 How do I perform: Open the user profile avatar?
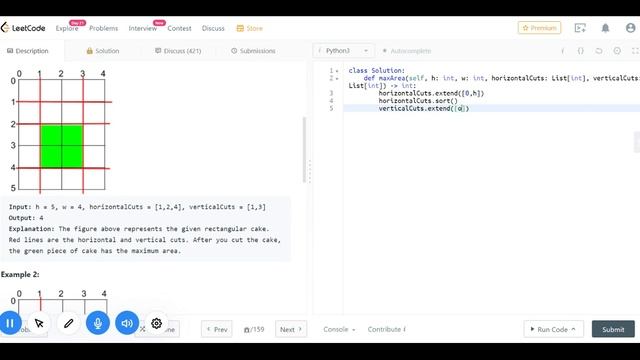630,28
